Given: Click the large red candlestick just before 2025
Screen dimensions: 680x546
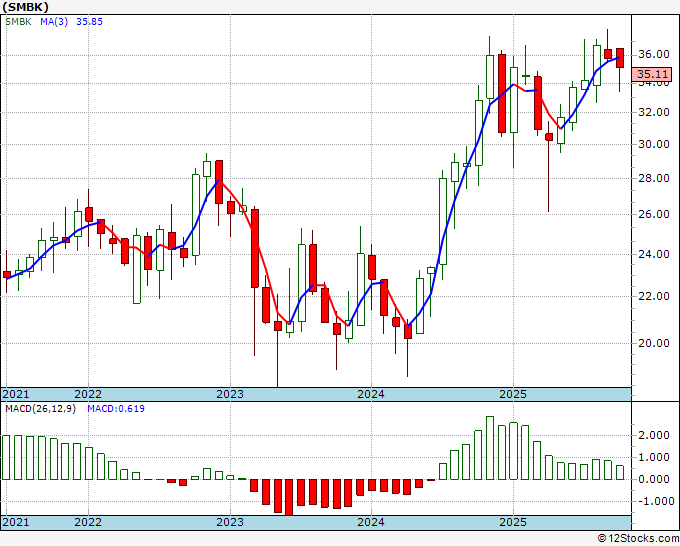Looking at the screenshot, I should tap(502, 93).
